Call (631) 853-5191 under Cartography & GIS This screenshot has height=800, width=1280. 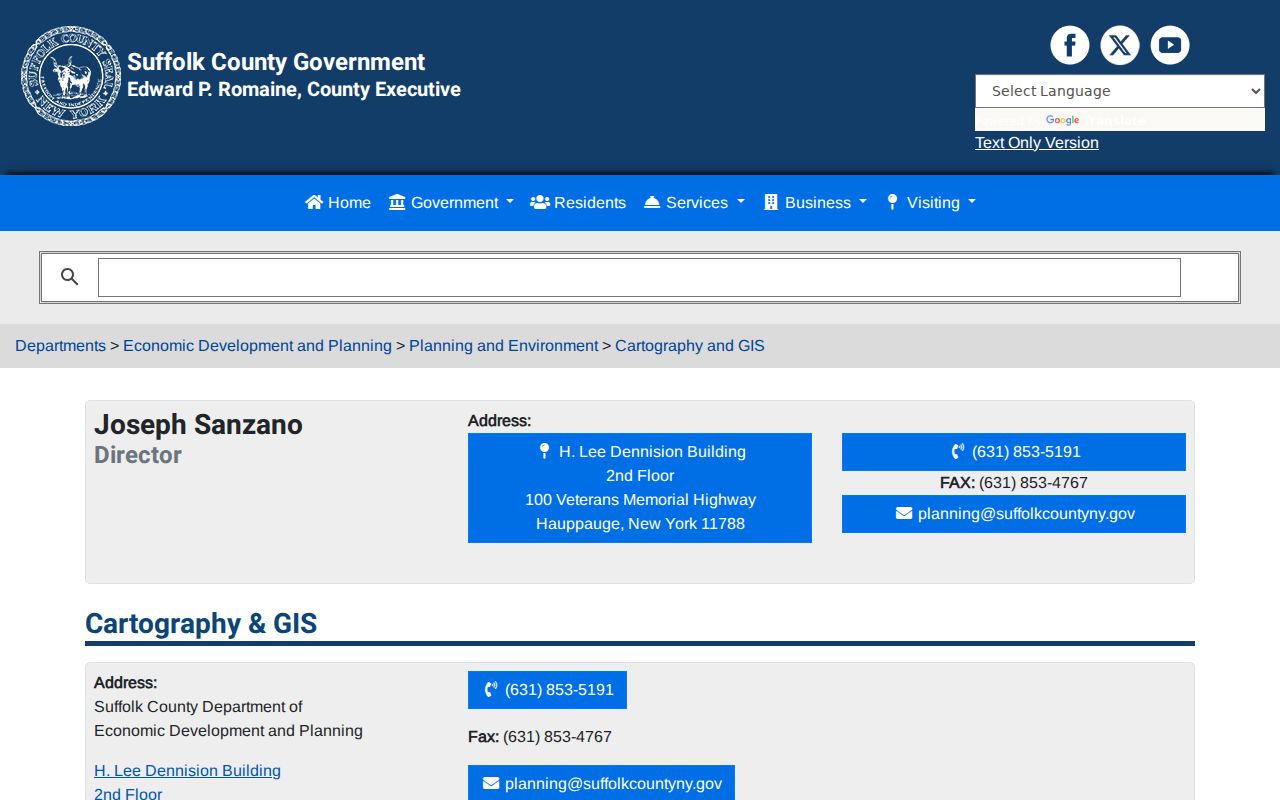coord(547,690)
